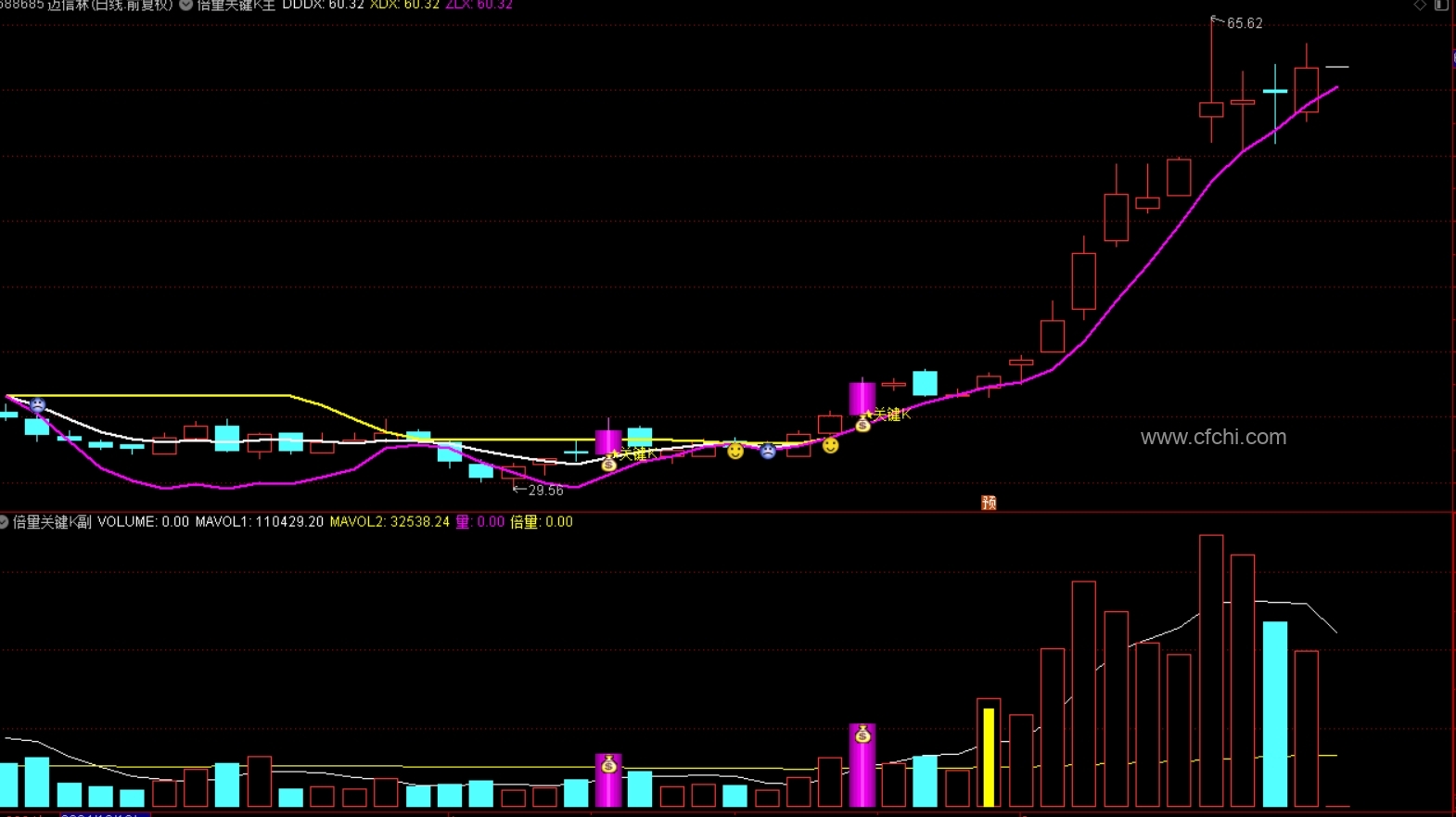
Task: Click the yellow smiley below the red candle
Action: click(831, 446)
